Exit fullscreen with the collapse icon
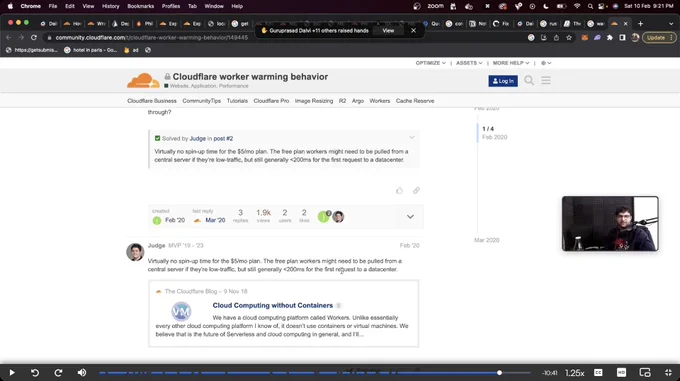680x381 pixels. 668,372
